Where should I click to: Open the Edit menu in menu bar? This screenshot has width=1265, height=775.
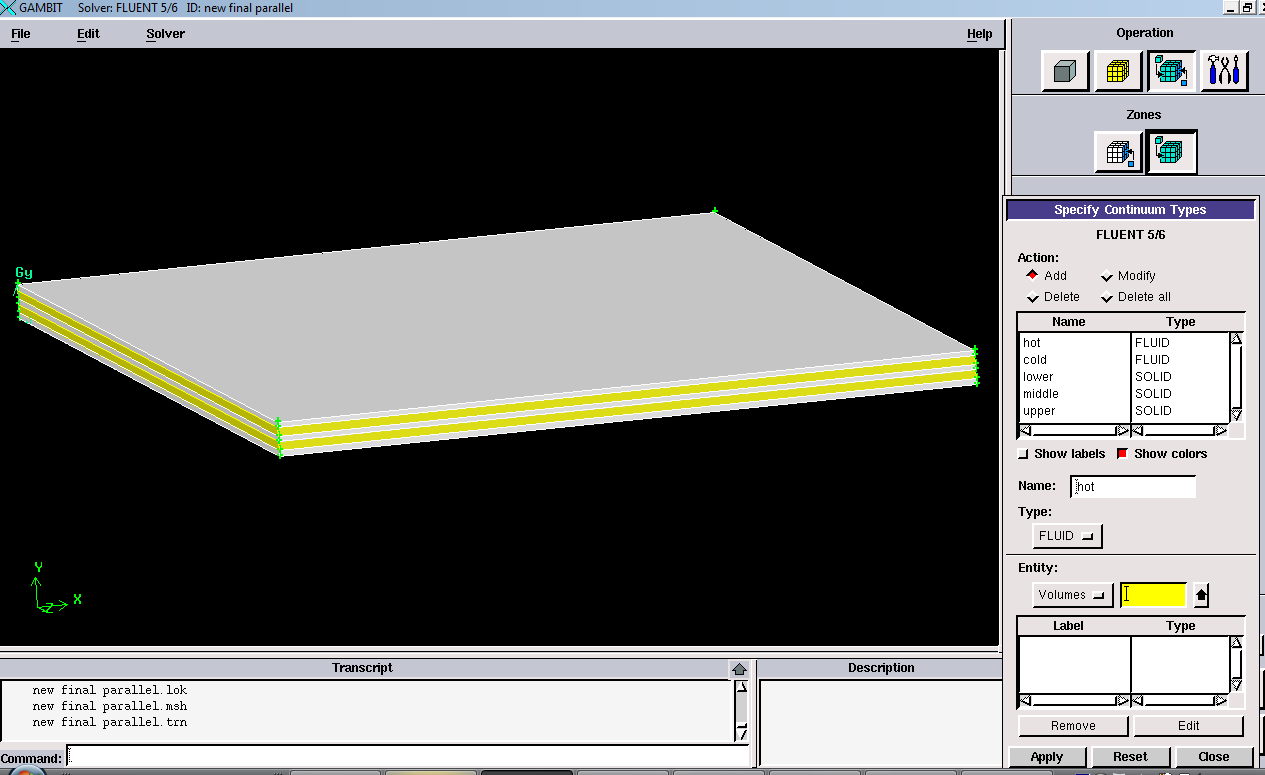tap(88, 34)
